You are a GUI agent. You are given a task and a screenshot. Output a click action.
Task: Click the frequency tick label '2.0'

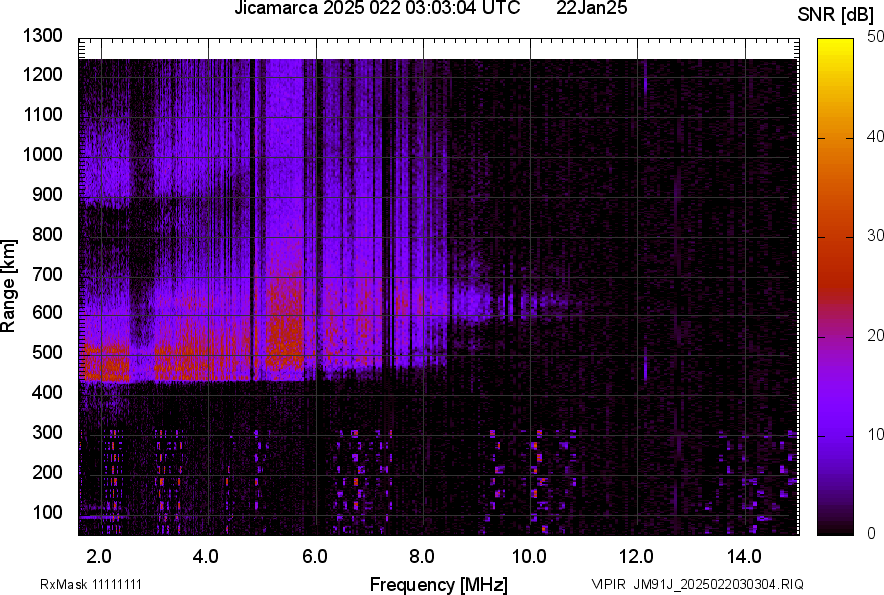tap(99, 557)
